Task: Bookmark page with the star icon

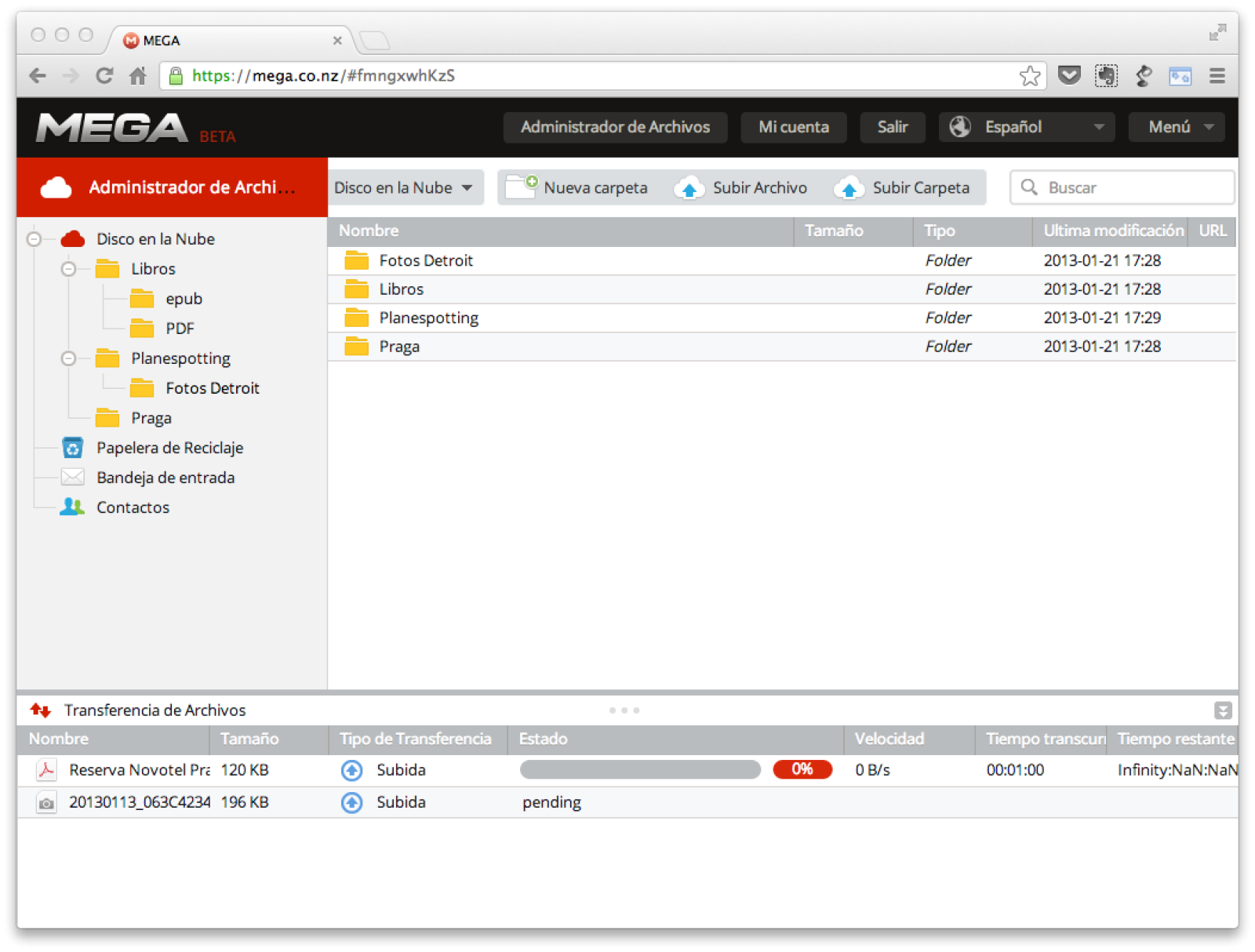Action: (1029, 76)
